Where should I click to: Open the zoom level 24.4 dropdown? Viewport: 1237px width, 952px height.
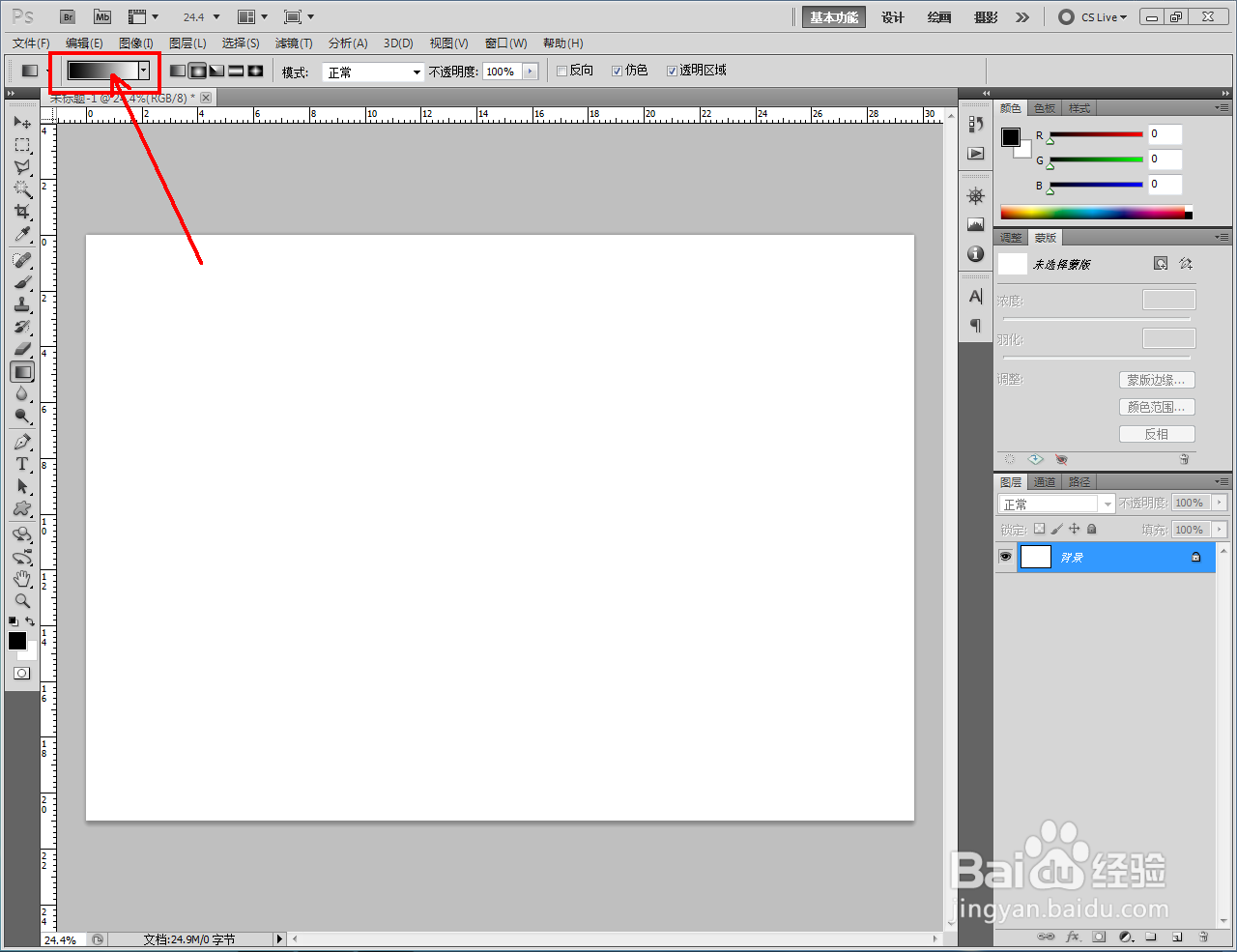click(x=216, y=17)
